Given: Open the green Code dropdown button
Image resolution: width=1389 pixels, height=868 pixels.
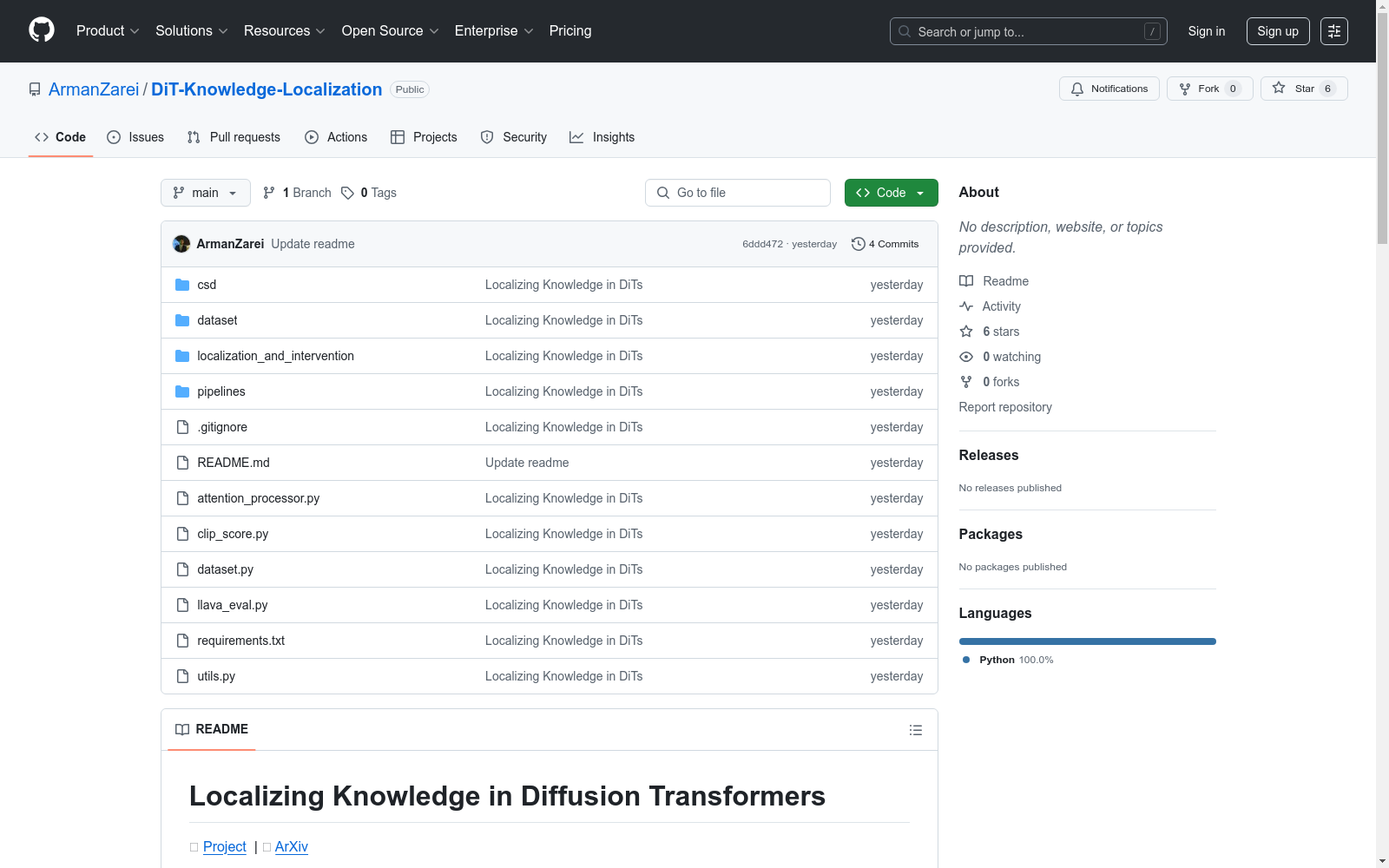Looking at the screenshot, I should (x=891, y=193).
